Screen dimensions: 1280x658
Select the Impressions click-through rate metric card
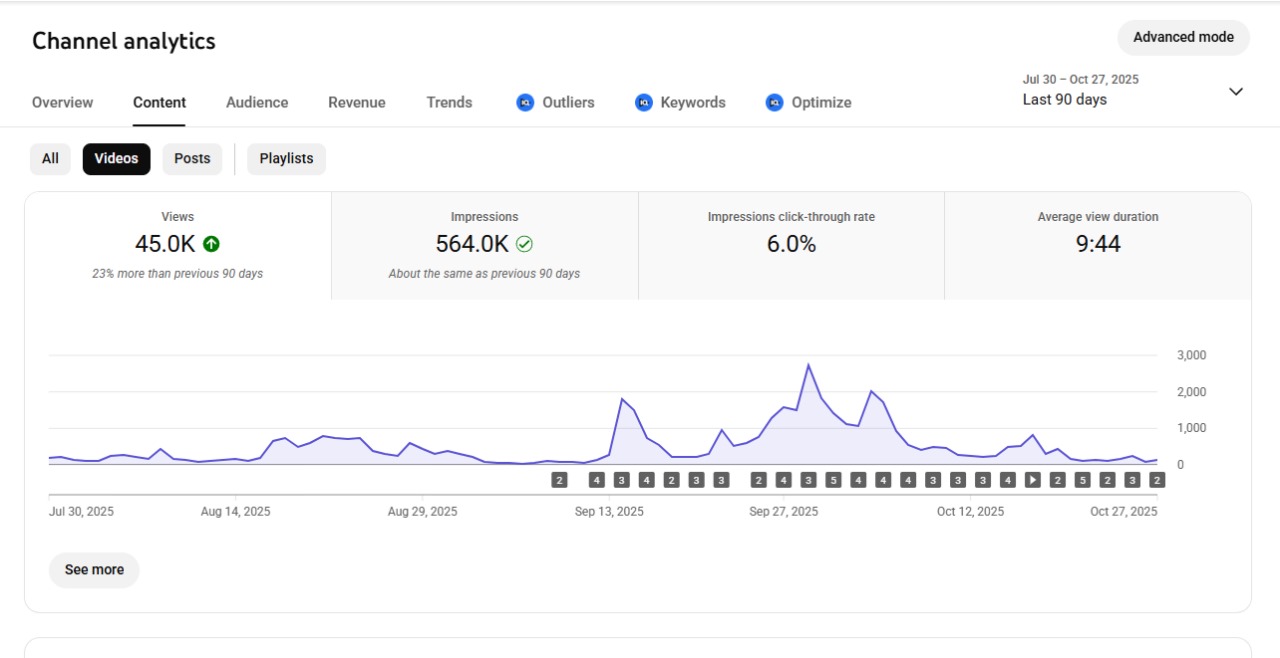791,246
